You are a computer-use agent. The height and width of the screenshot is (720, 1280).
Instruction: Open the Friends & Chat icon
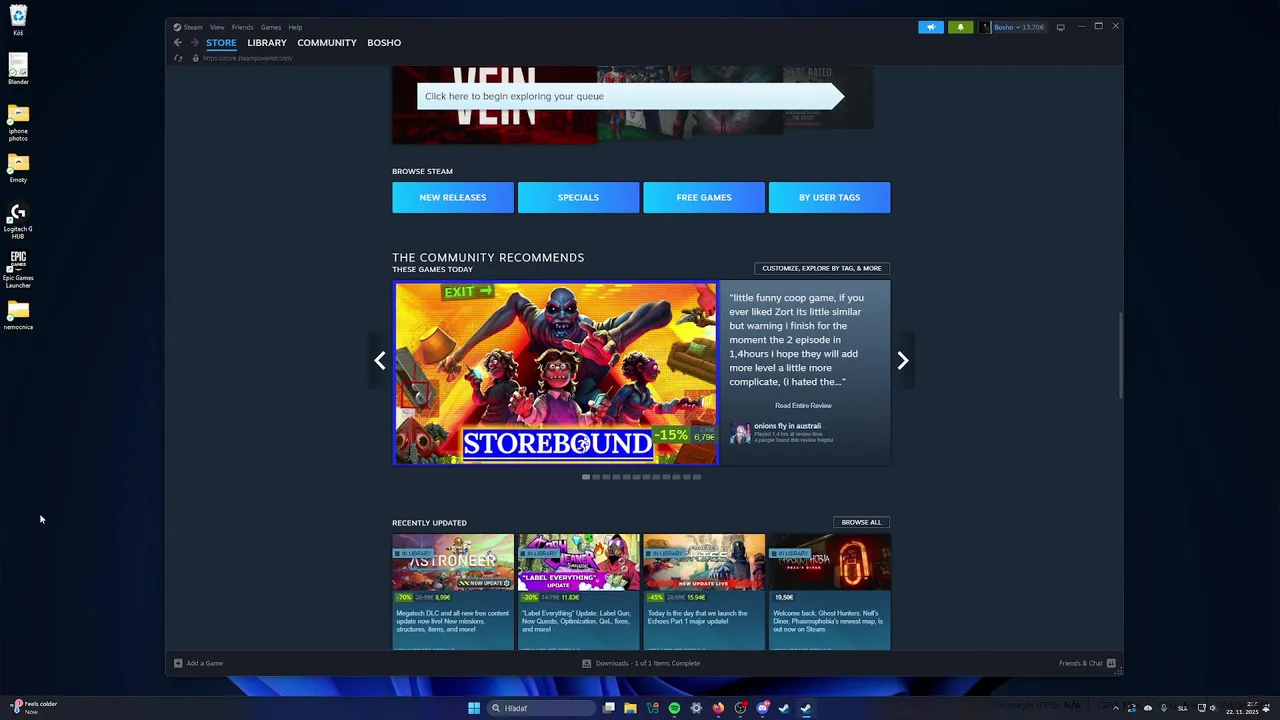(1111, 663)
